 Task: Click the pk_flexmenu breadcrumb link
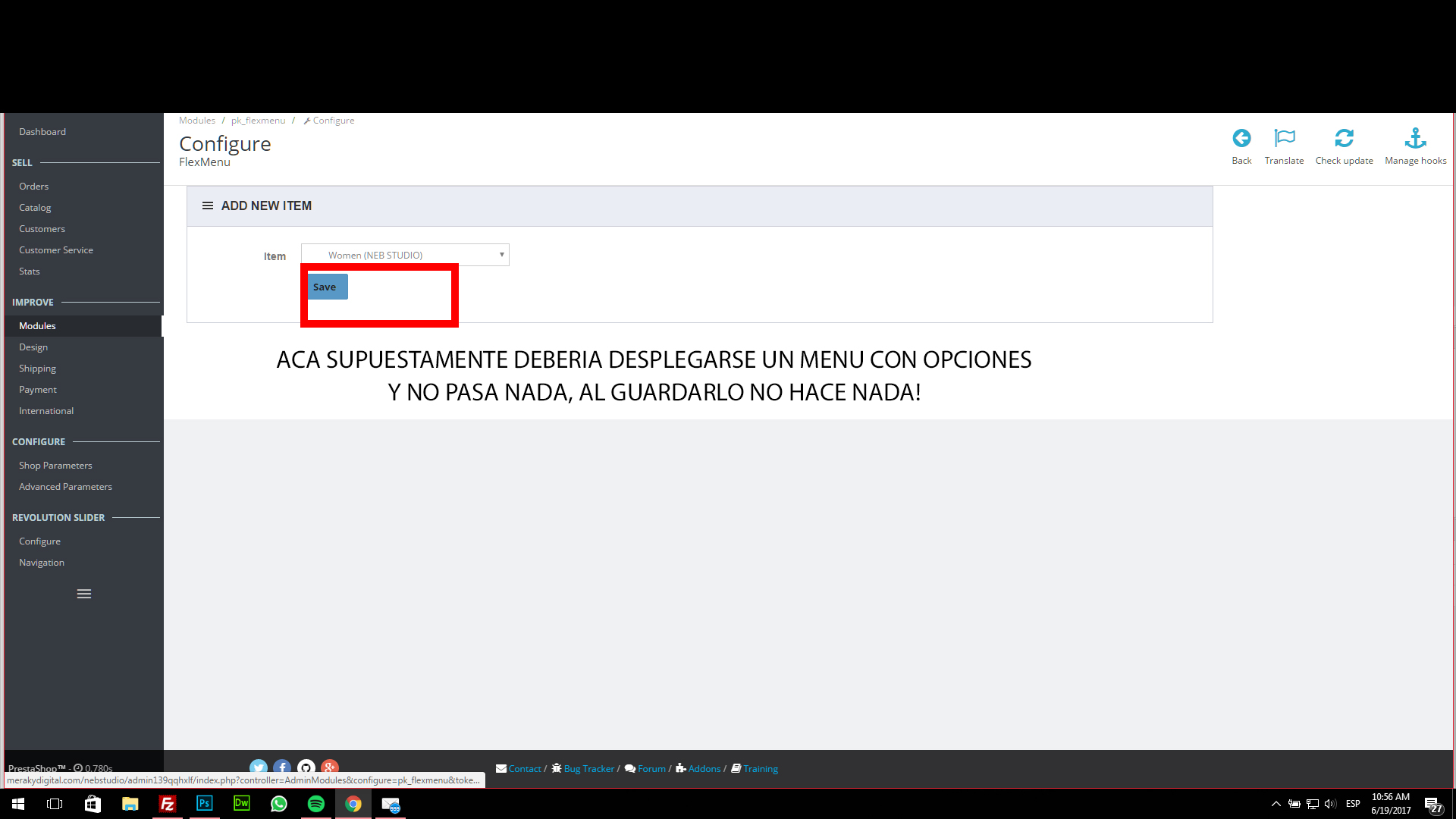click(x=258, y=121)
